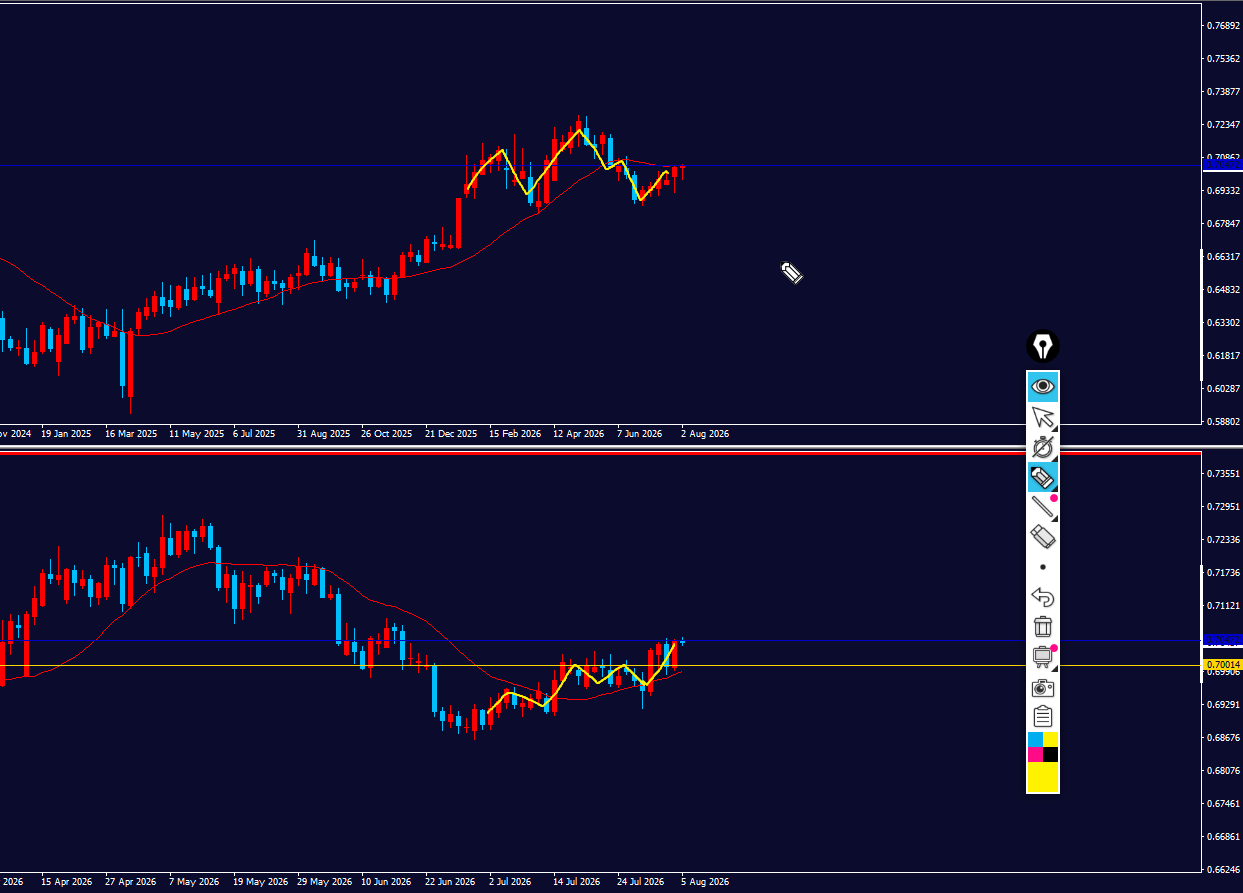Image resolution: width=1243 pixels, height=893 pixels.
Task: Click the 0.76892 price on upper chart axis
Action: 1224,25
